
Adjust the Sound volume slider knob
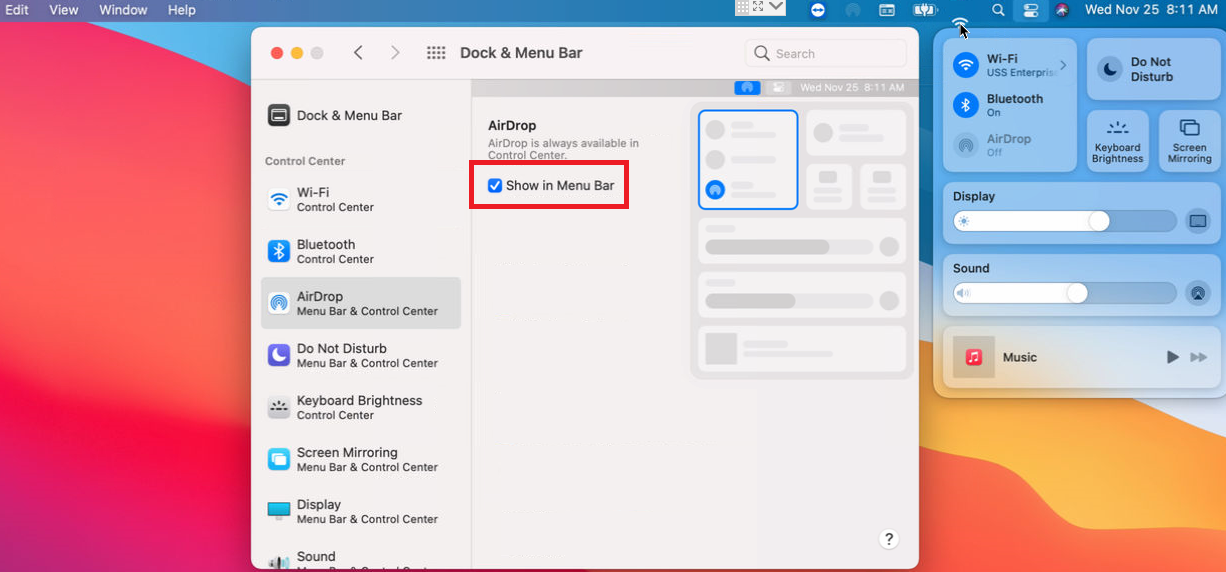(x=1077, y=293)
